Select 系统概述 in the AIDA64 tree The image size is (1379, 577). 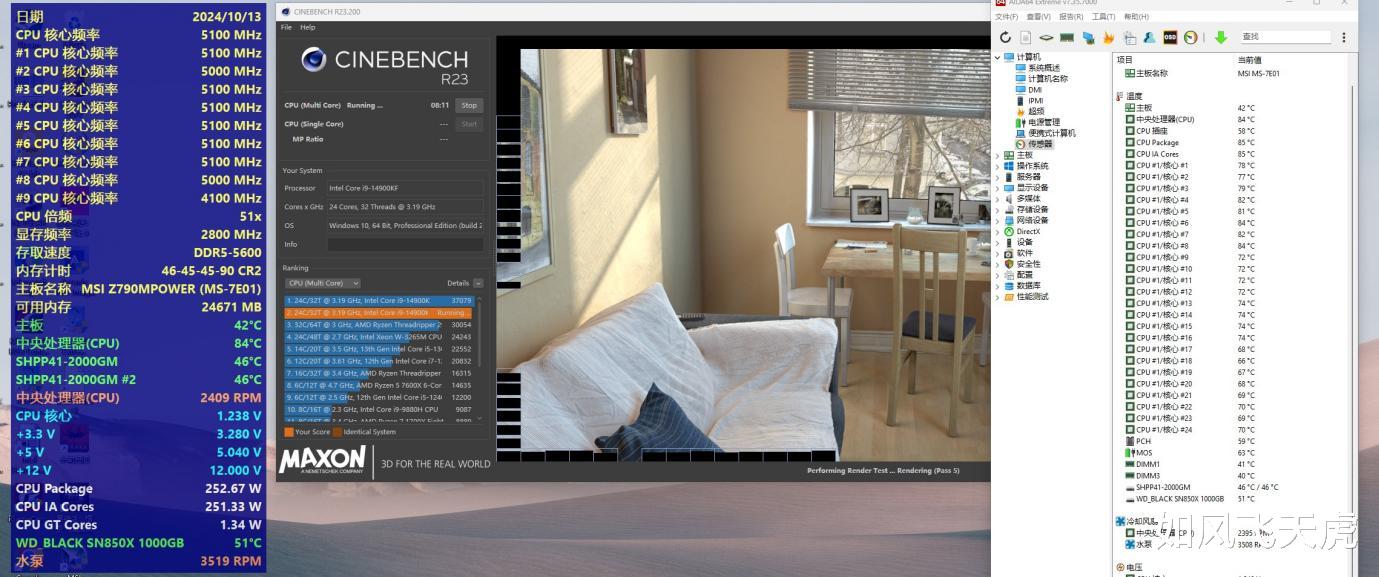pos(1044,68)
